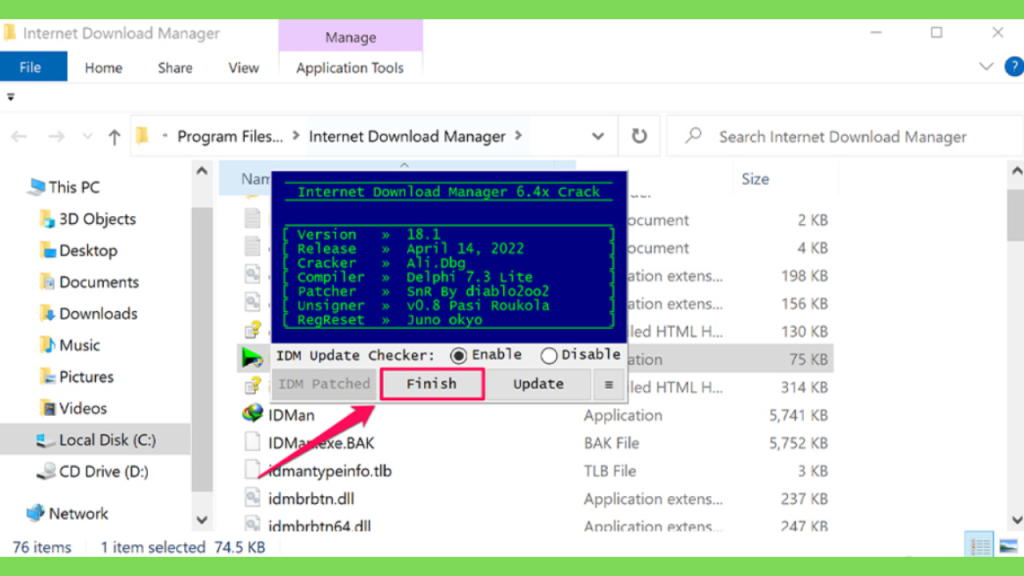Switch to the View ribbon tab

(x=244, y=68)
